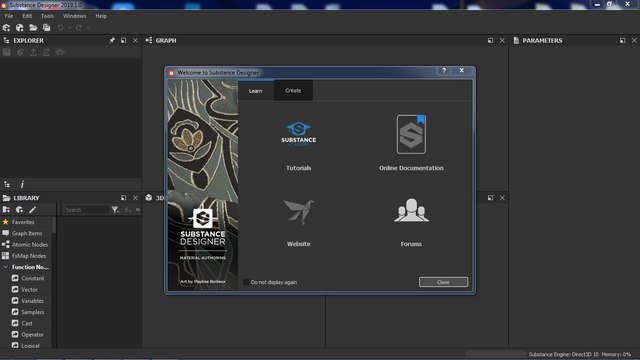This screenshot has height=360, width=640.
Task: Click the Redo arrow in main toolbar
Action: click(79, 28)
